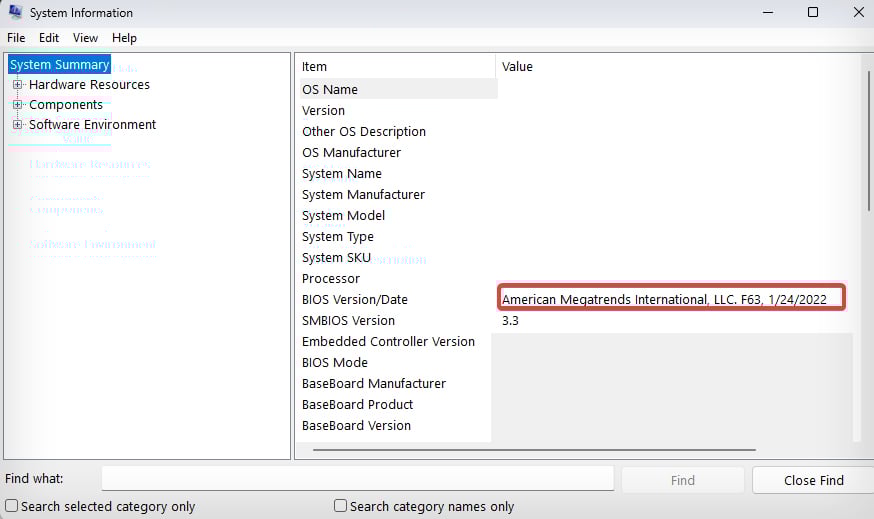Maximize the System Information window
Image resolution: width=874 pixels, height=519 pixels.
point(813,12)
